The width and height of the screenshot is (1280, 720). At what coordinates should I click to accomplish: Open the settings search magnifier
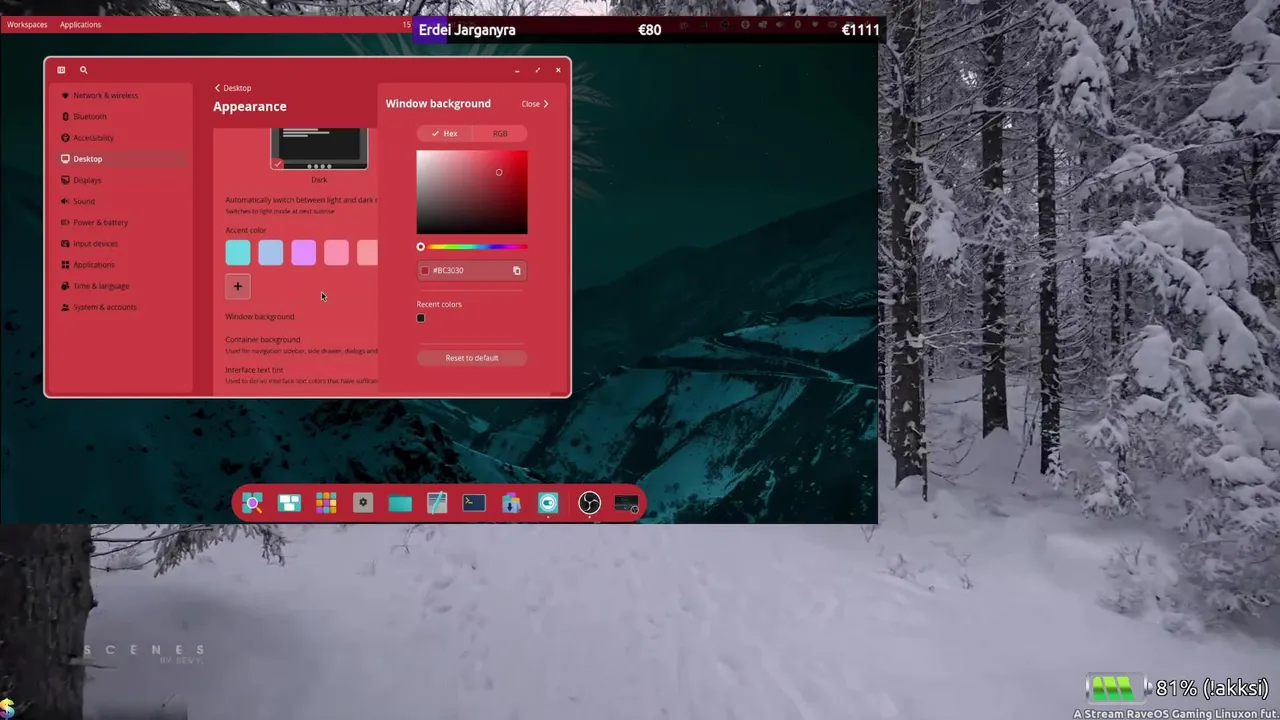click(x=83, y=70)
